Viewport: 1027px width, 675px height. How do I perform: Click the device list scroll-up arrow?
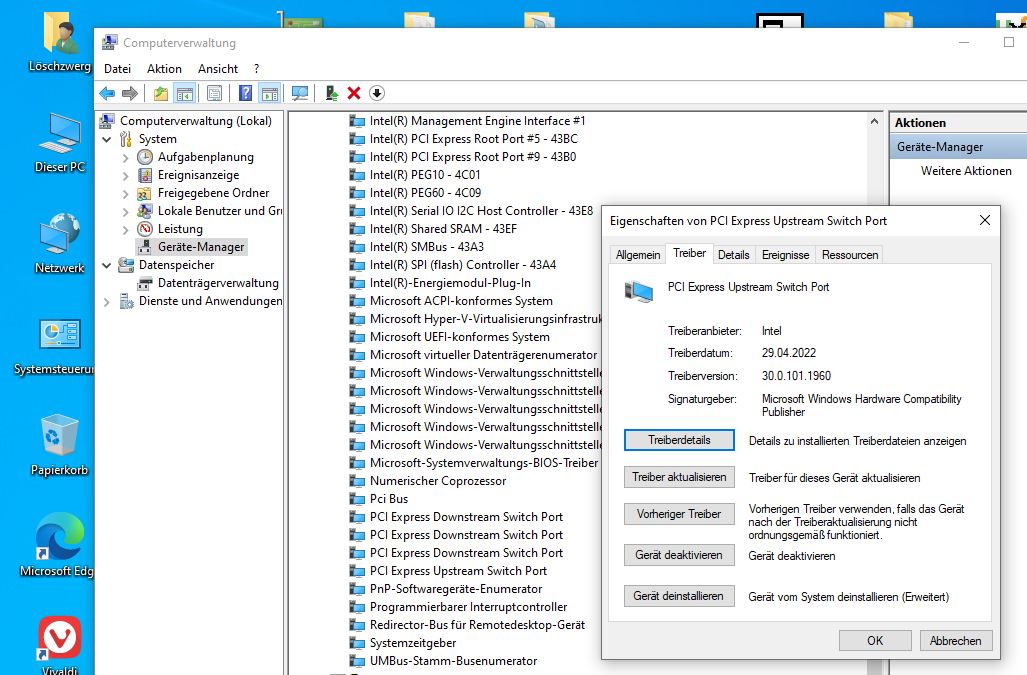coord(874,122)
